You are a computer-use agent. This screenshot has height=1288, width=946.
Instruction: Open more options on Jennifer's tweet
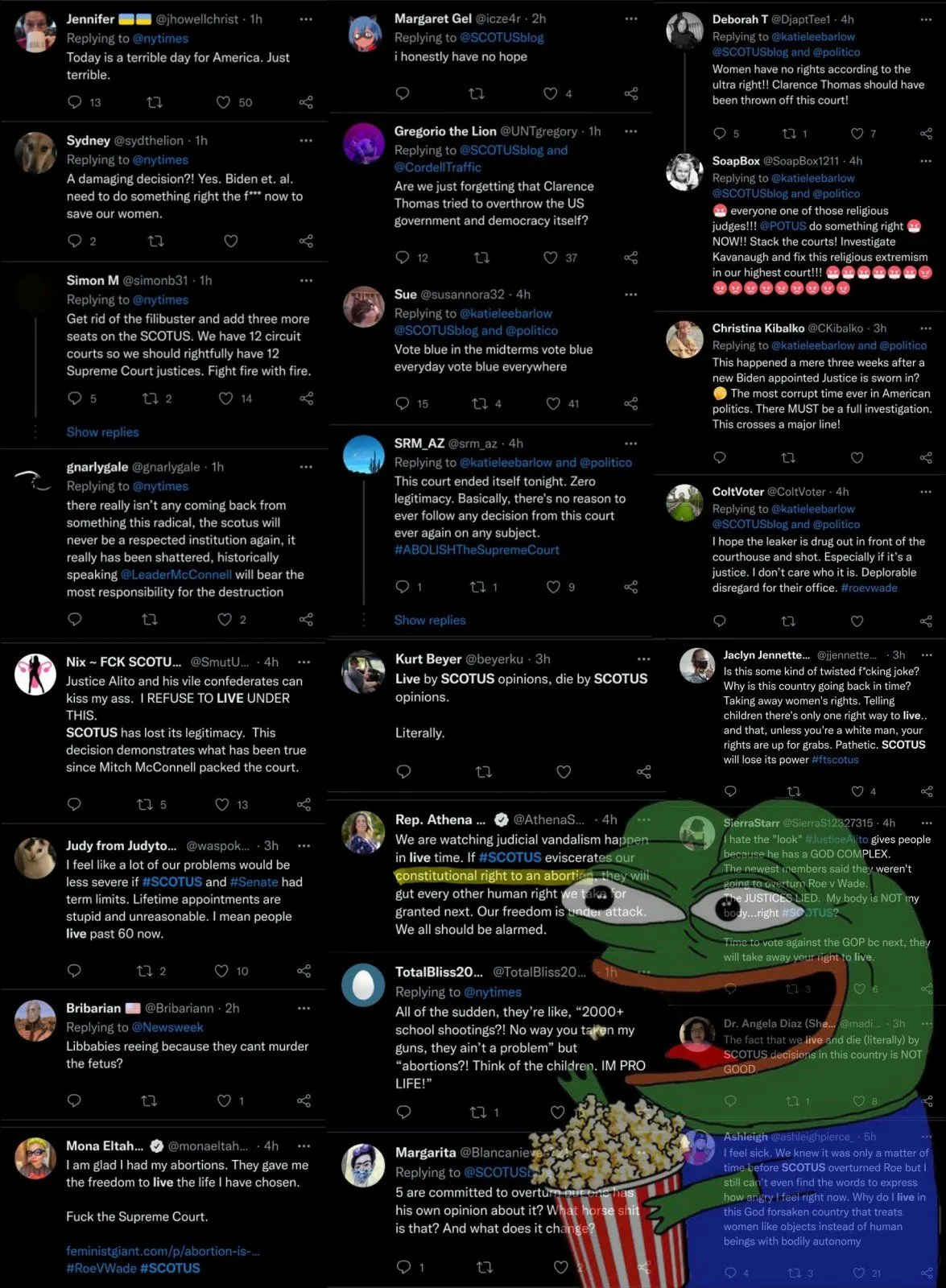306,19
